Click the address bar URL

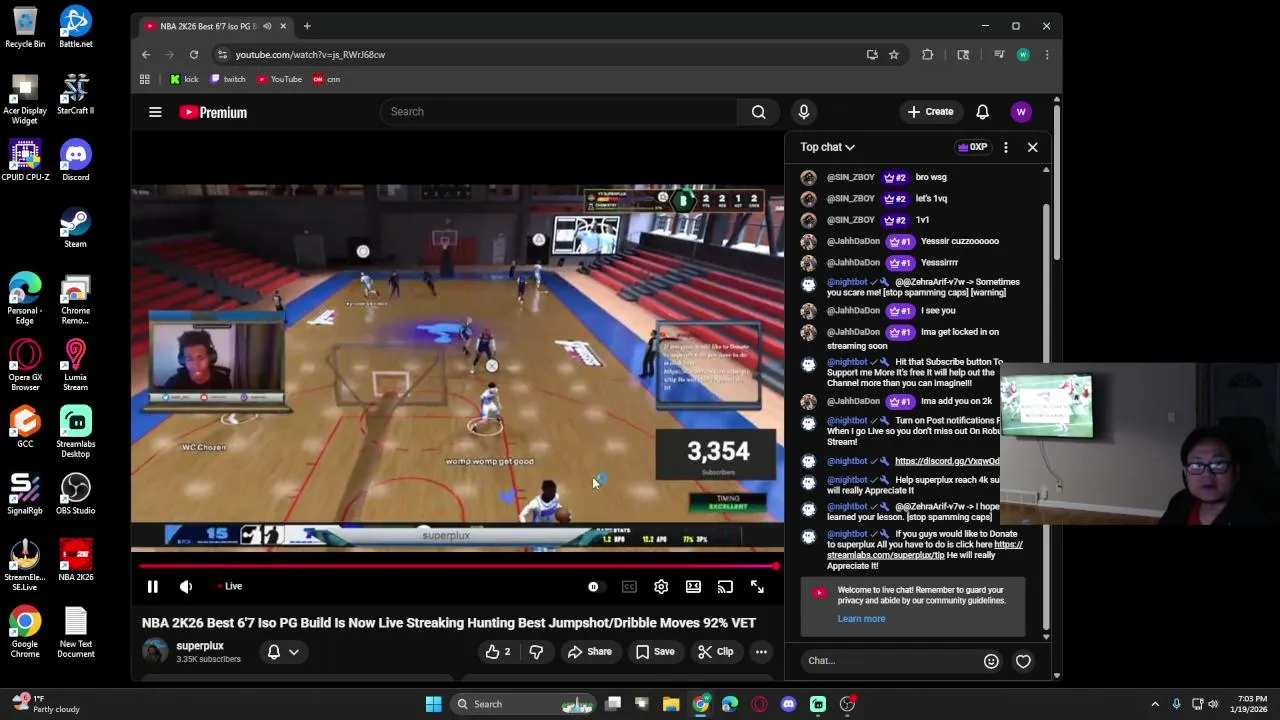[310, 55]
